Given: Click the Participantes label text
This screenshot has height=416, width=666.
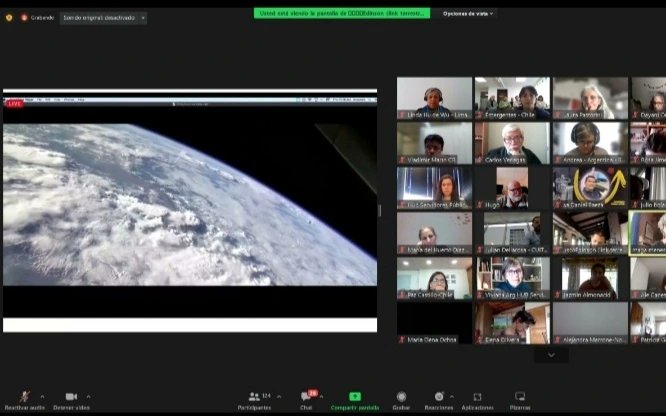Looking at the screenshot, I should pos(254,408).
